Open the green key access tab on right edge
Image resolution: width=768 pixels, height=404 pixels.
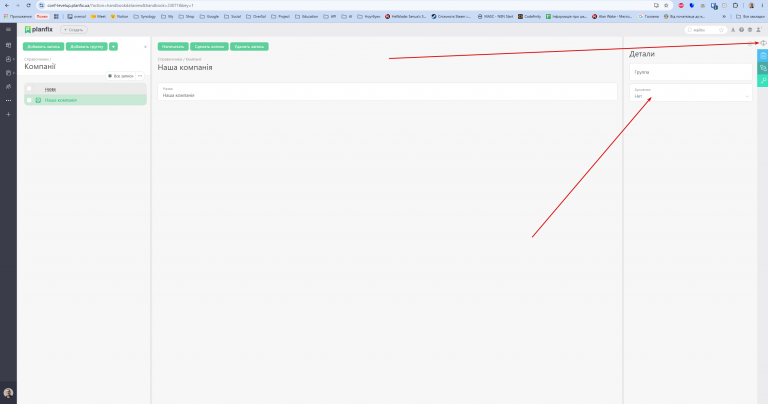click(x=763, y=80)
